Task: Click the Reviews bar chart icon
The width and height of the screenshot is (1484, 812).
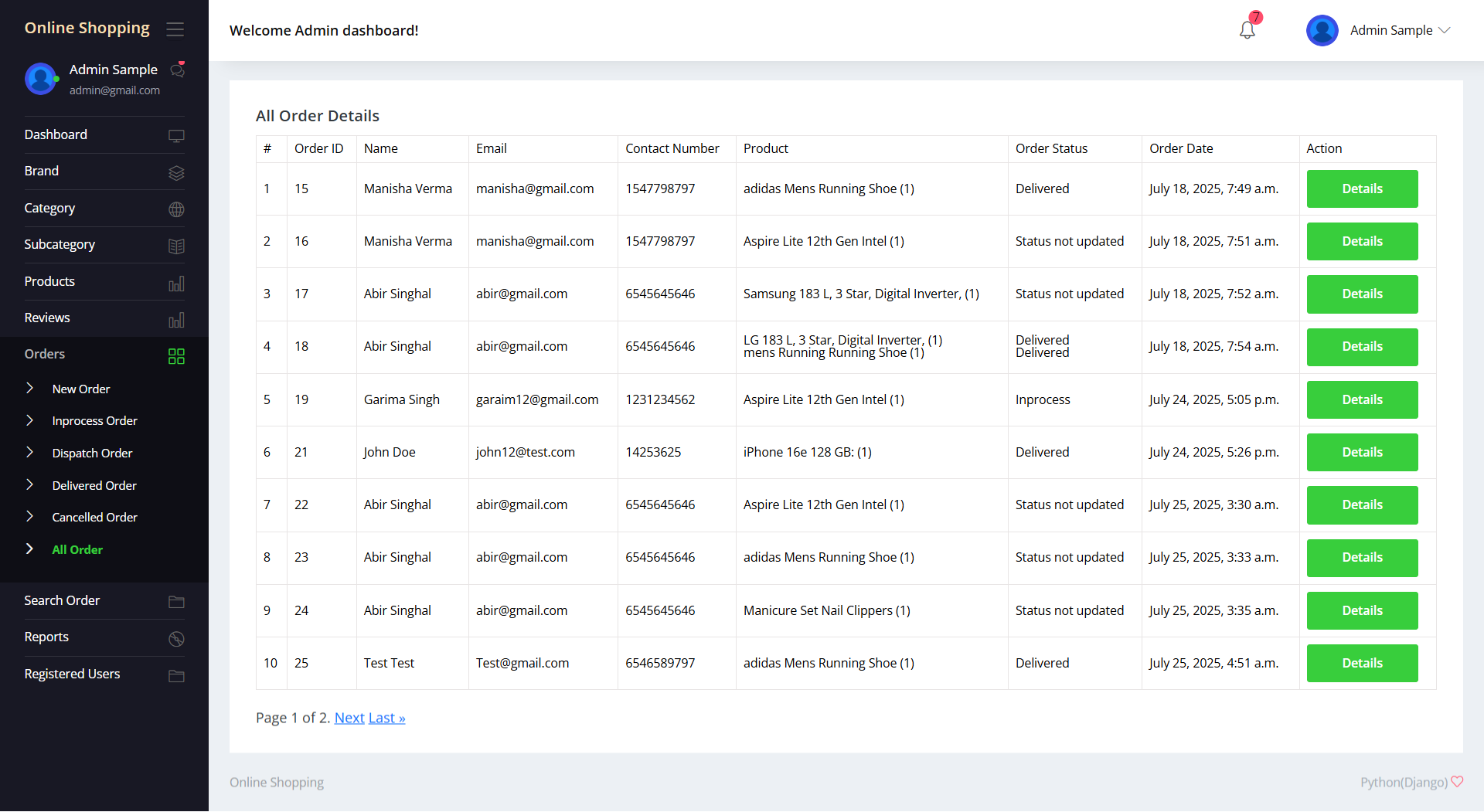Action: 176,320
